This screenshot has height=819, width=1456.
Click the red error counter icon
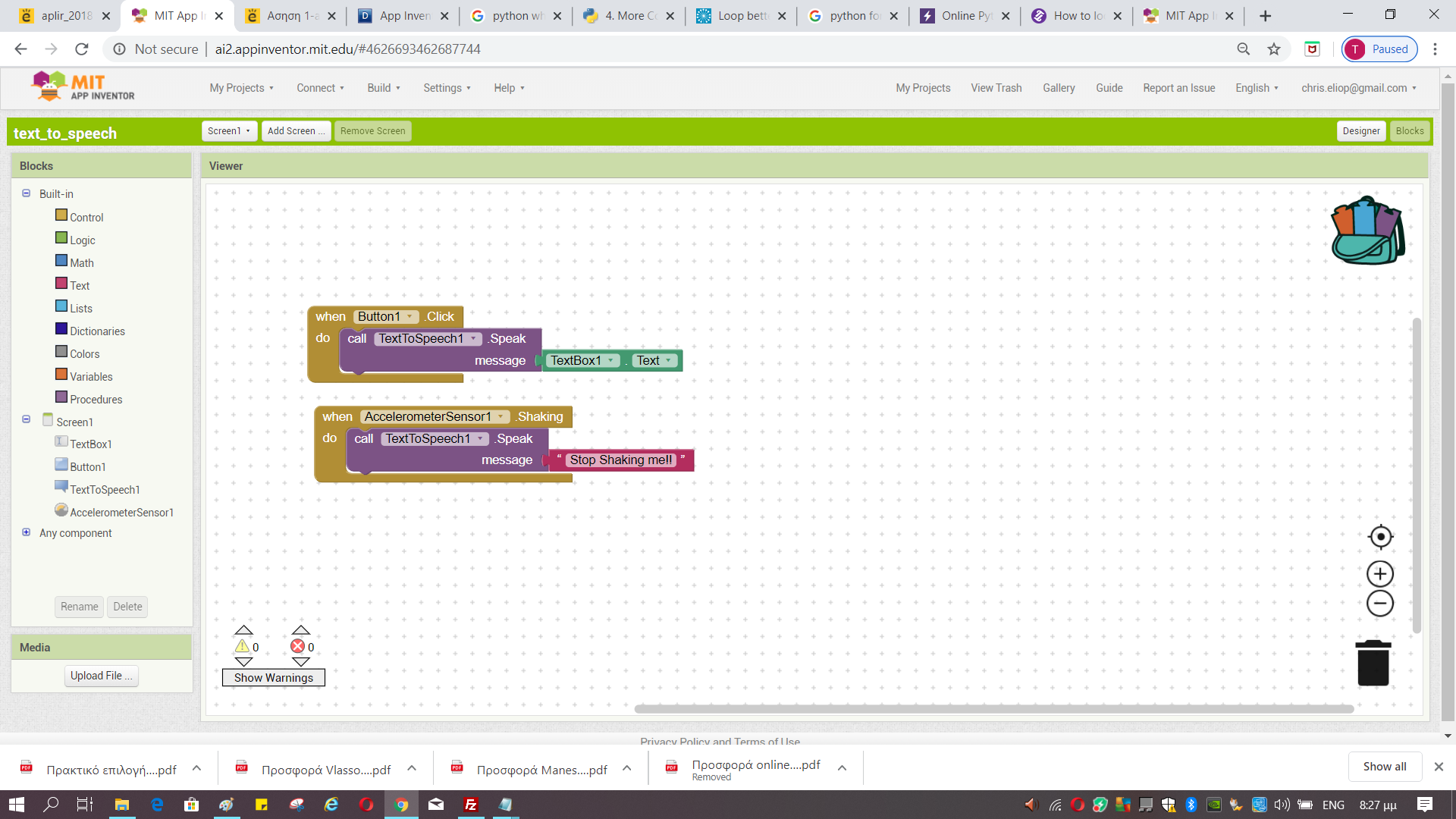(x=298, y=646)
